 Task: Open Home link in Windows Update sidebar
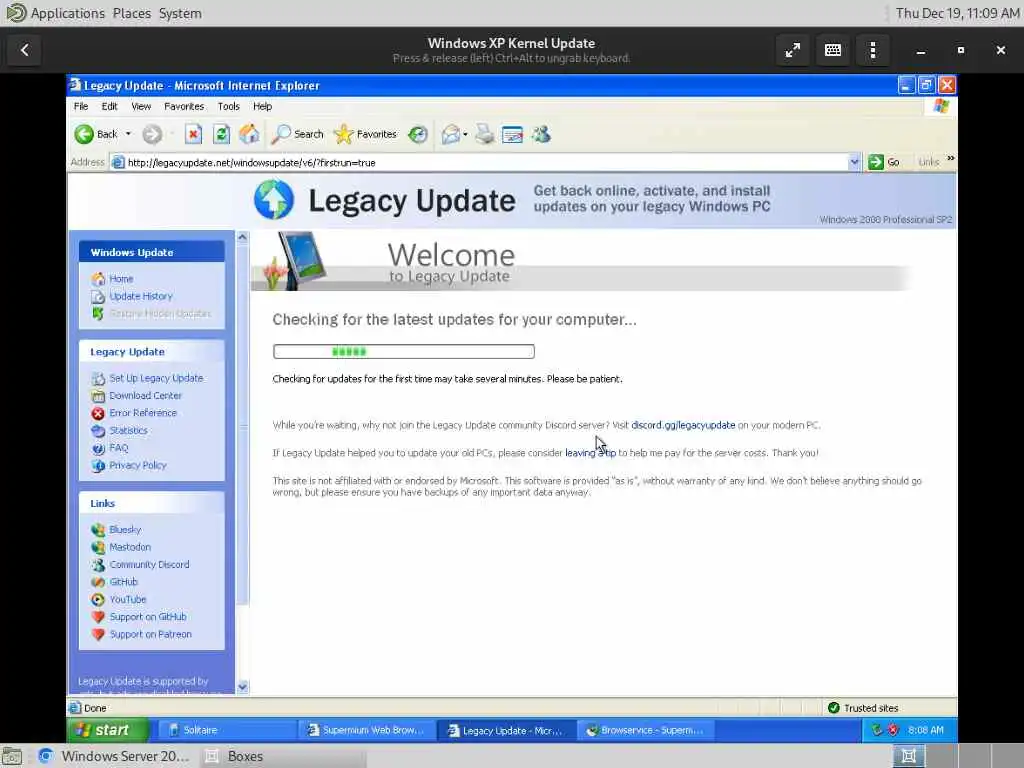pos(121,279)
